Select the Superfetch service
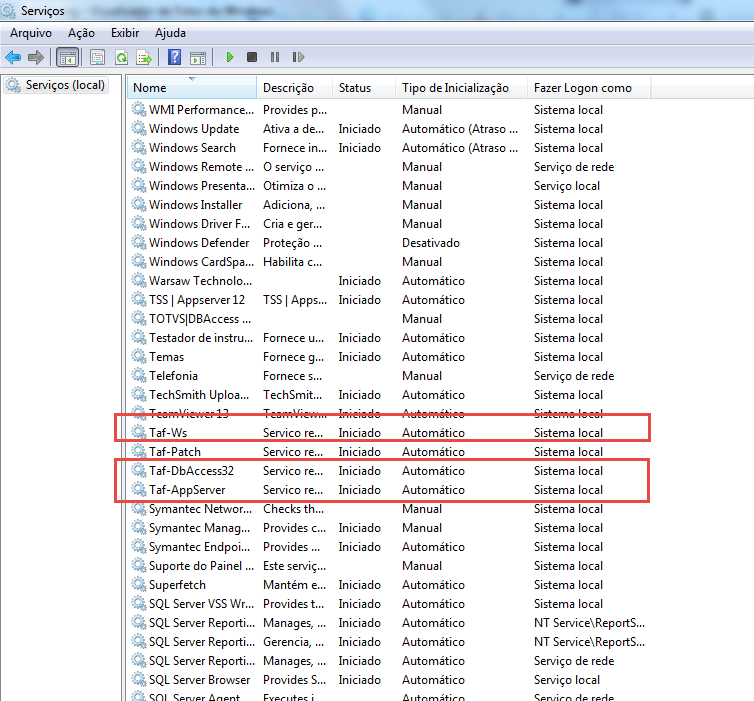754x701 pixels. [389, 585]
